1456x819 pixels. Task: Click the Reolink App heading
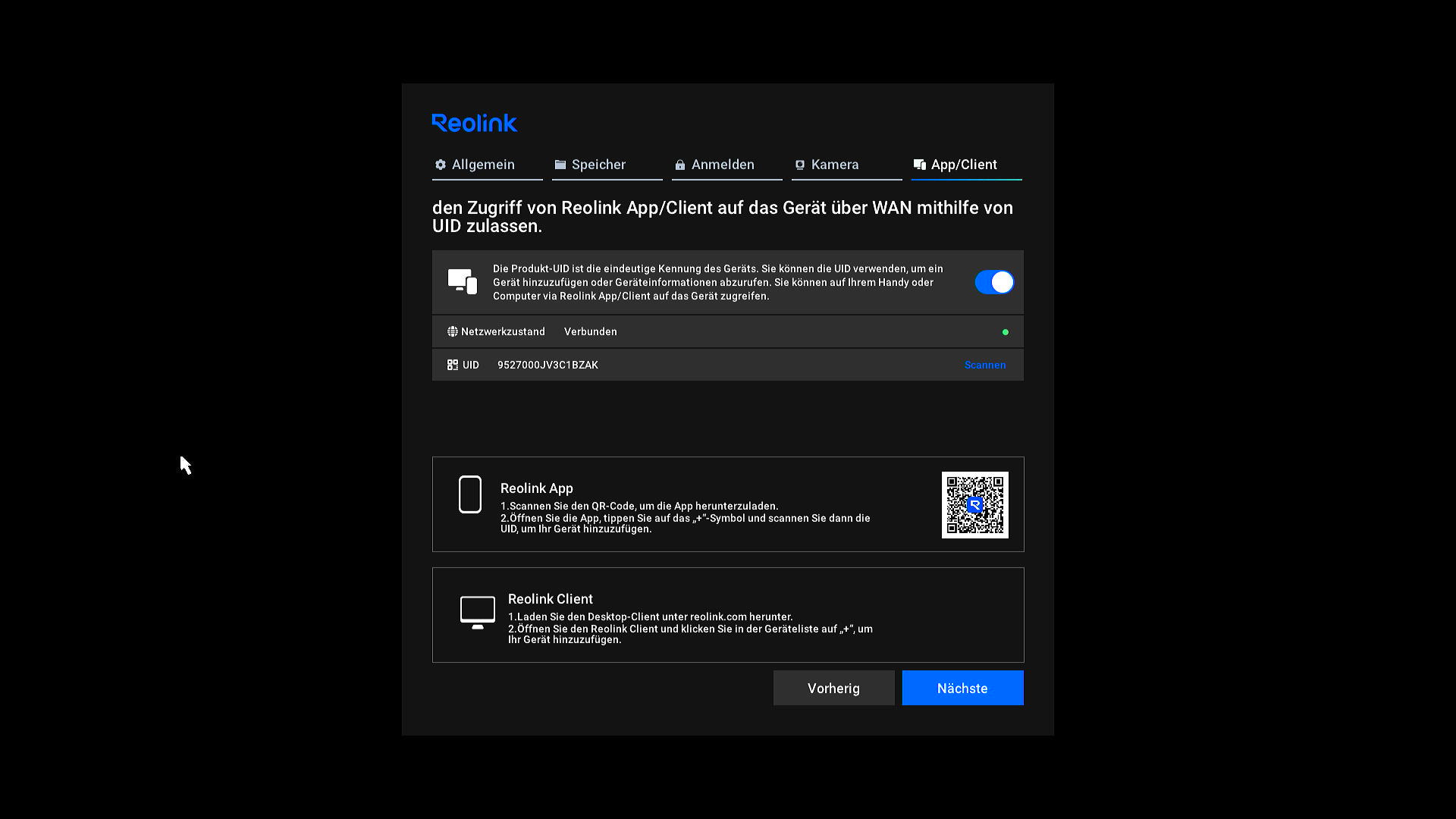point(537,488)
